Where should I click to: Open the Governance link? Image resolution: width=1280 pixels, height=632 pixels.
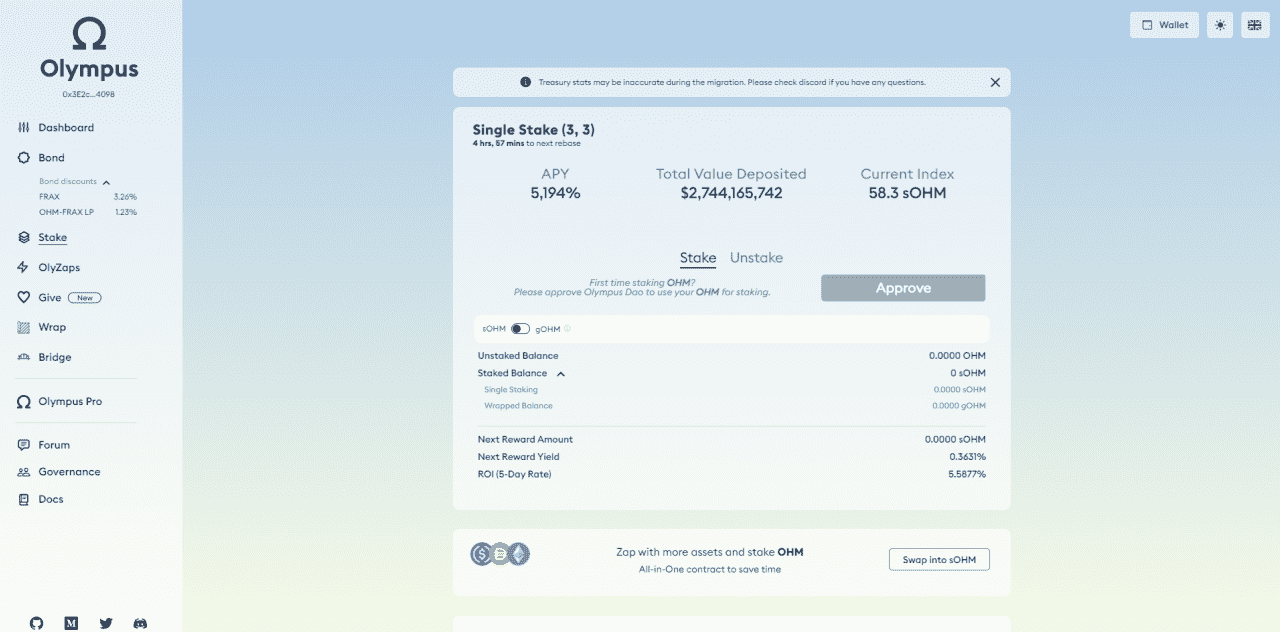coord(69,472)
